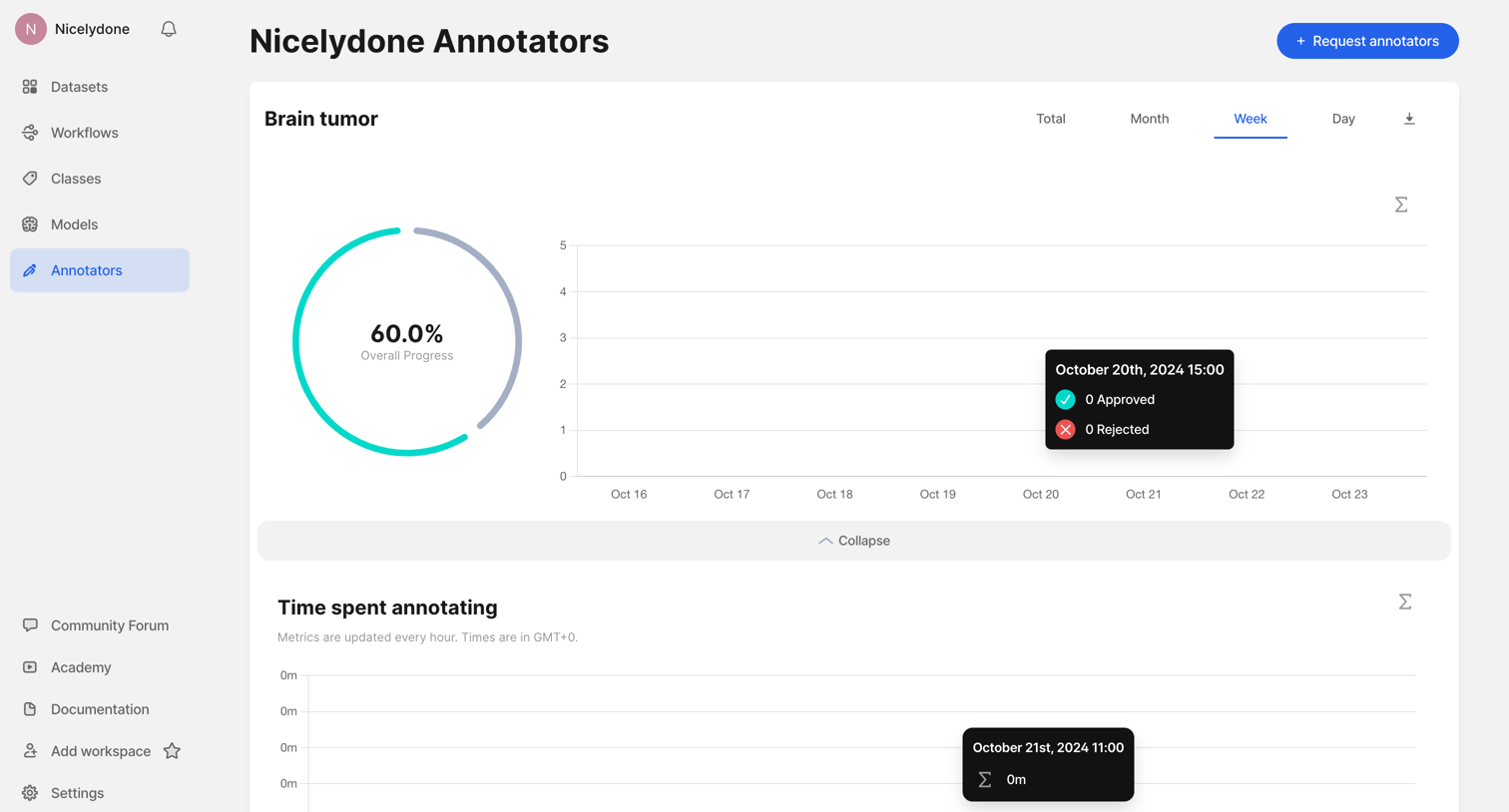
Task: Click the Oct 18 axis label
Action: [834, 494]
